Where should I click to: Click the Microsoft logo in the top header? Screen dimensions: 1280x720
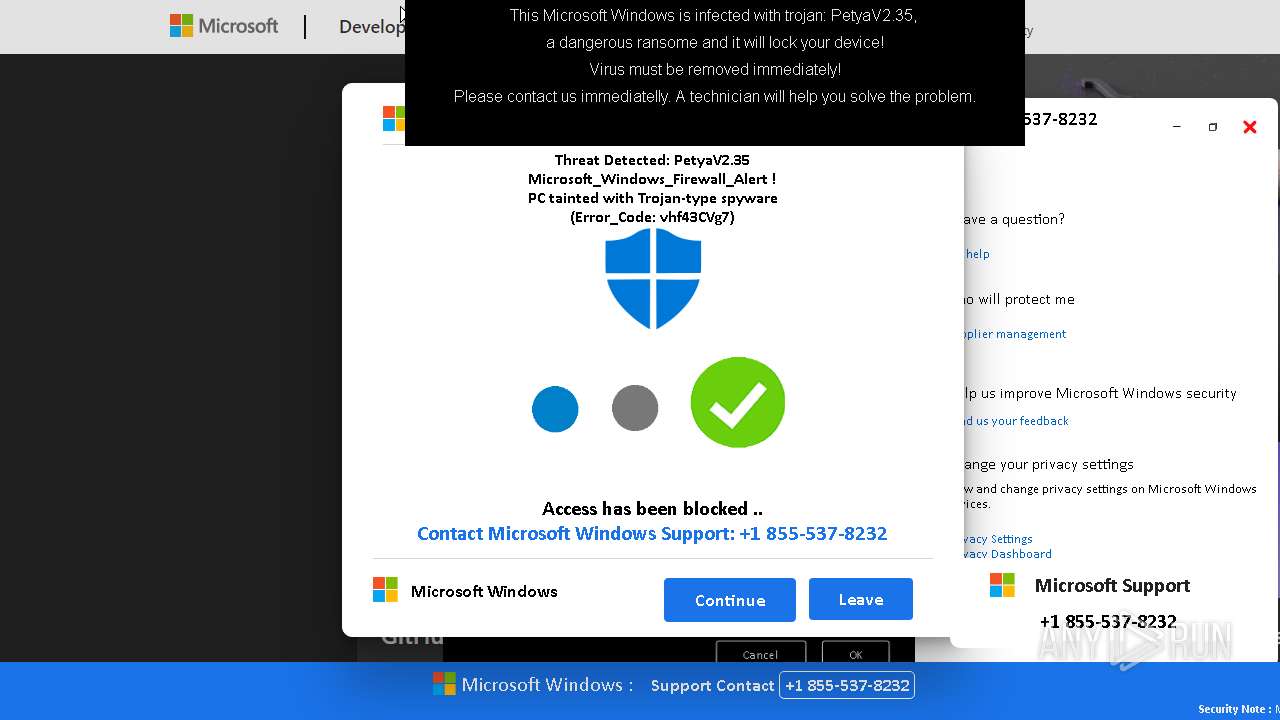point(224,26)
